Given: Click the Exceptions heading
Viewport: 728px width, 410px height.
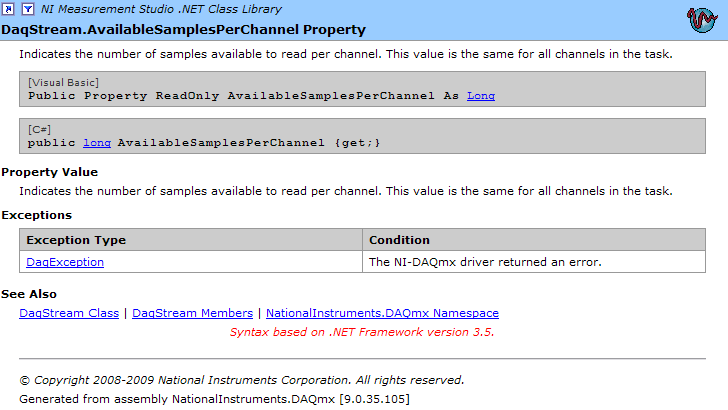Looking at the screenshot, I should [x=37, y=215].
